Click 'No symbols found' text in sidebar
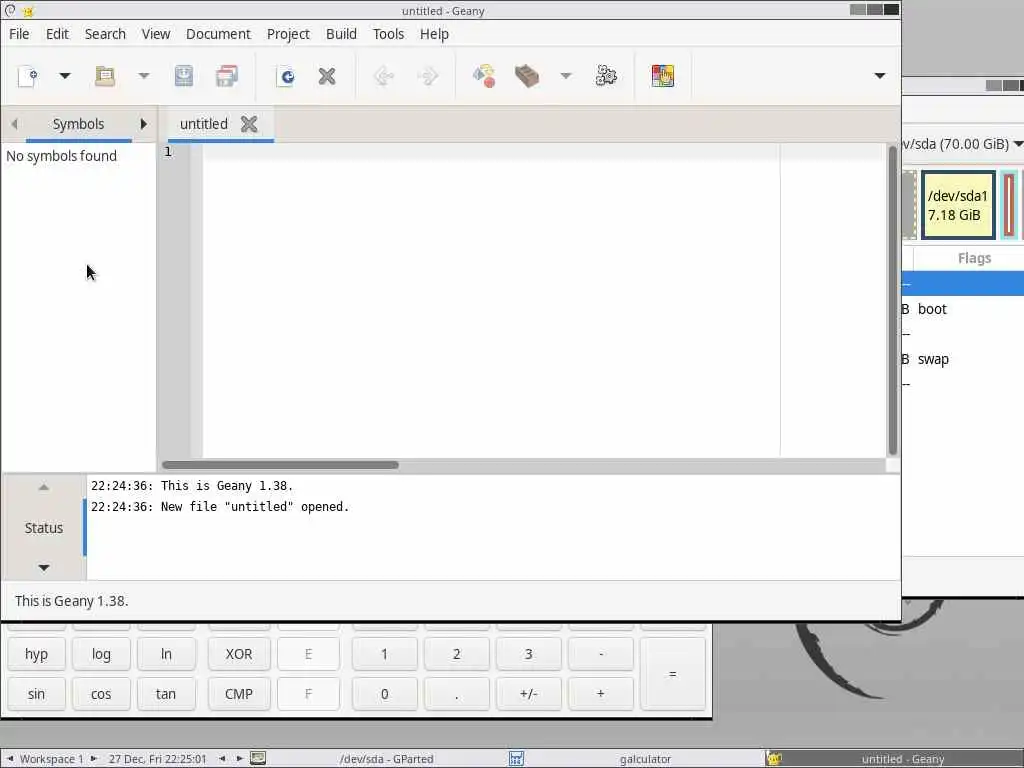 (61, 156)
